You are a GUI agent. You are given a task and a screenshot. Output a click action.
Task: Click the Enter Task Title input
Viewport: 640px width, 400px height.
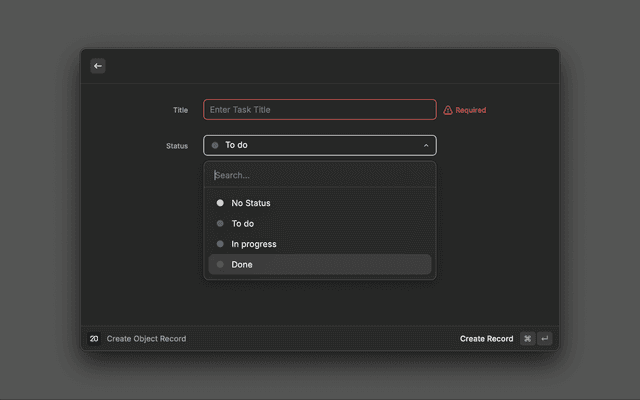coord(320,110)
